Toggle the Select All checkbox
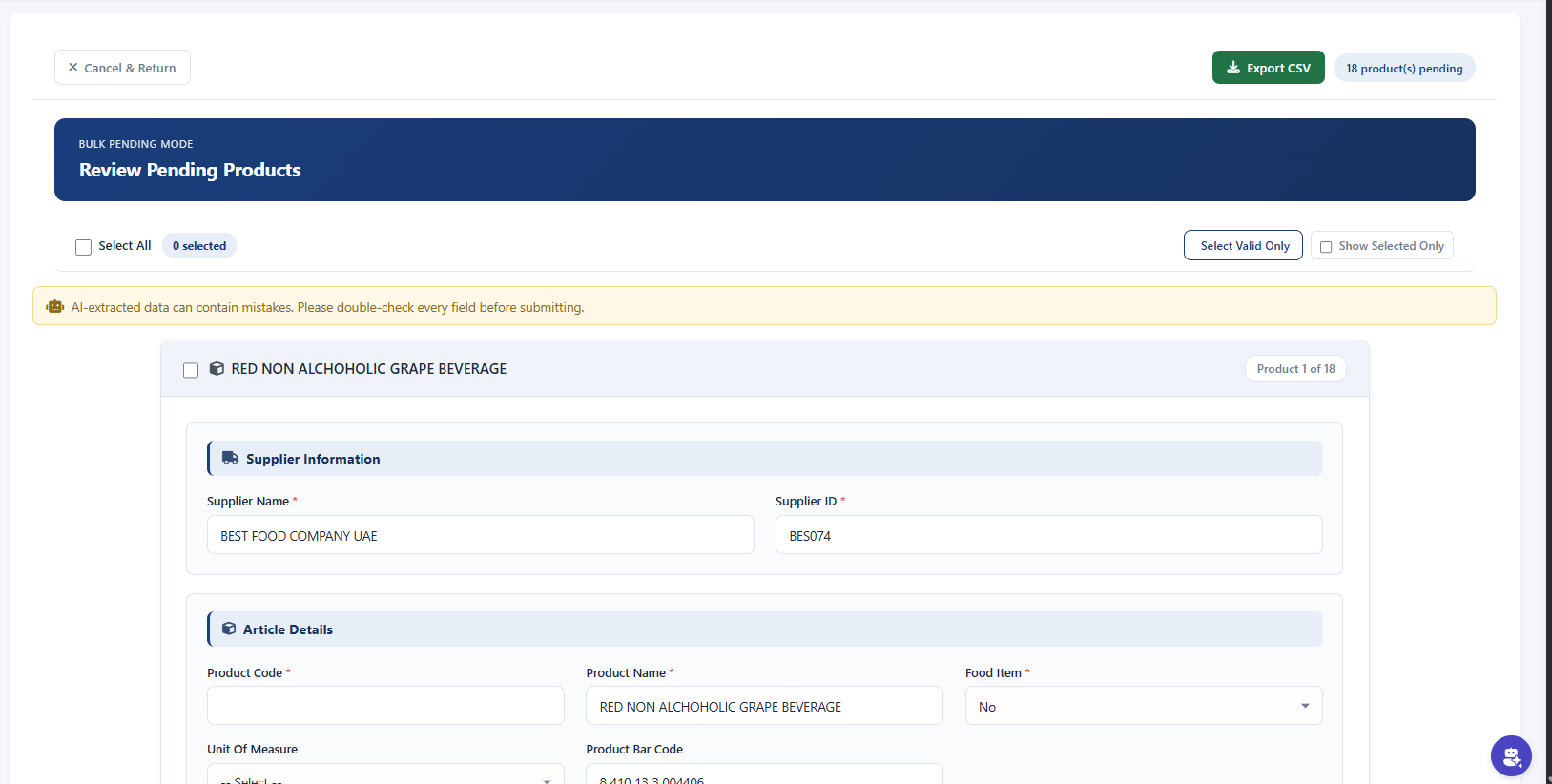The width and height of the screenshot is (1552, 784). [x=84, y=247]
